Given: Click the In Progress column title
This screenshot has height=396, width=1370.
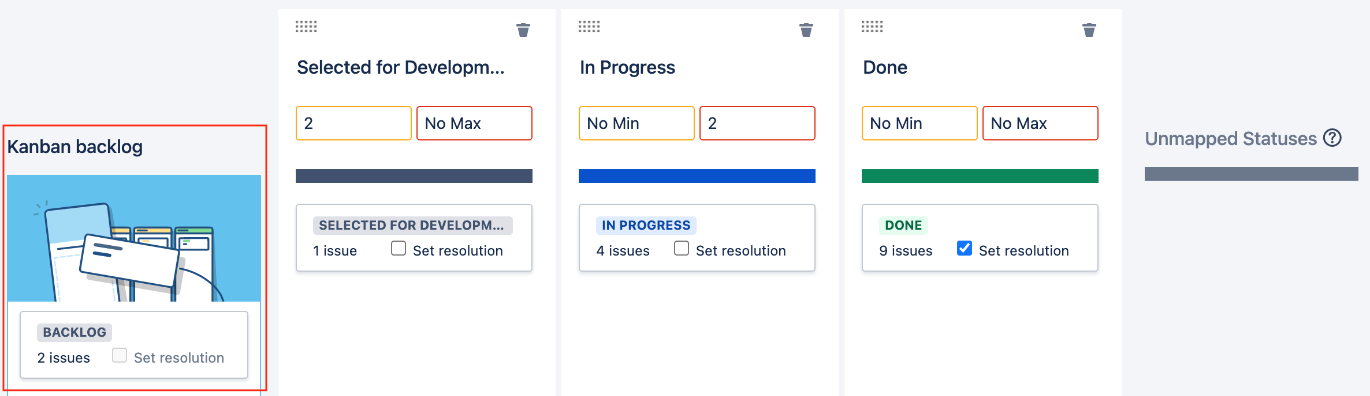Looking at the screenshot, I should 628,68.
